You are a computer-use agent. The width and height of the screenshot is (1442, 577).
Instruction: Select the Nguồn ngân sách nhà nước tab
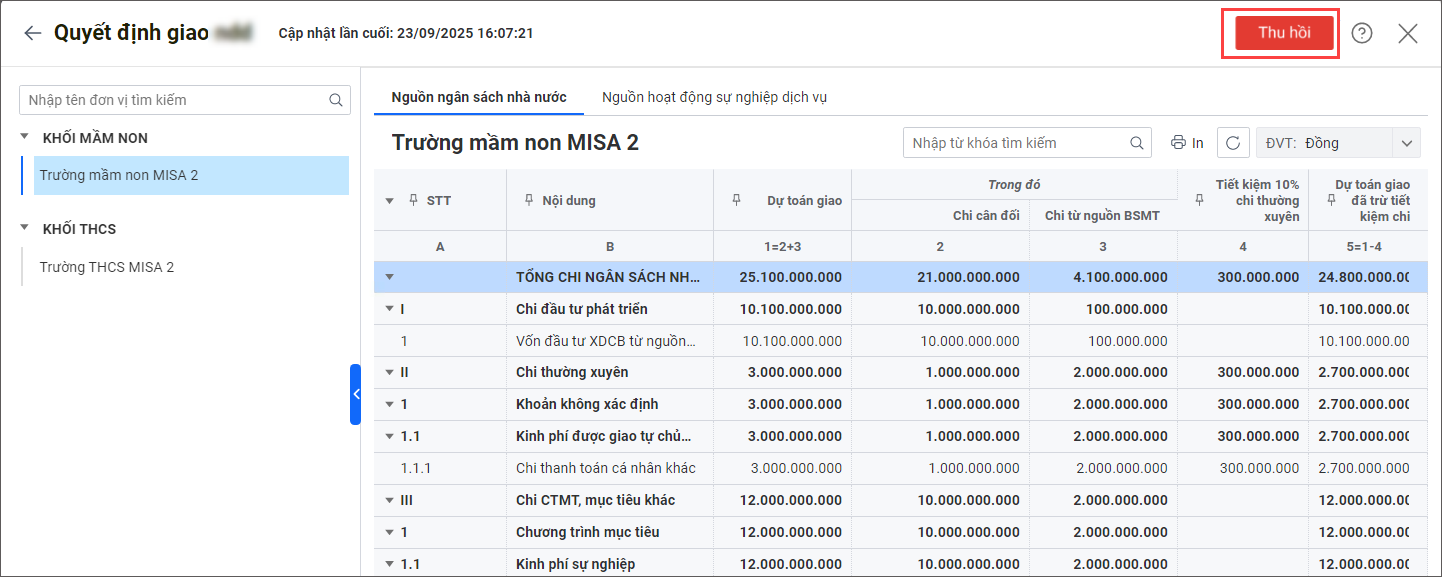tap(479, 97)
